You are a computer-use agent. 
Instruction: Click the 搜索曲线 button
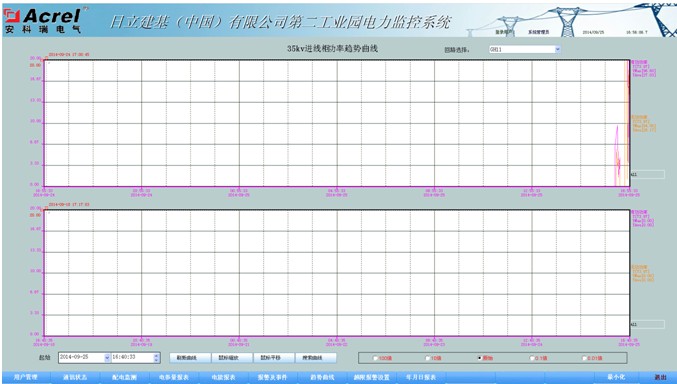315,358
